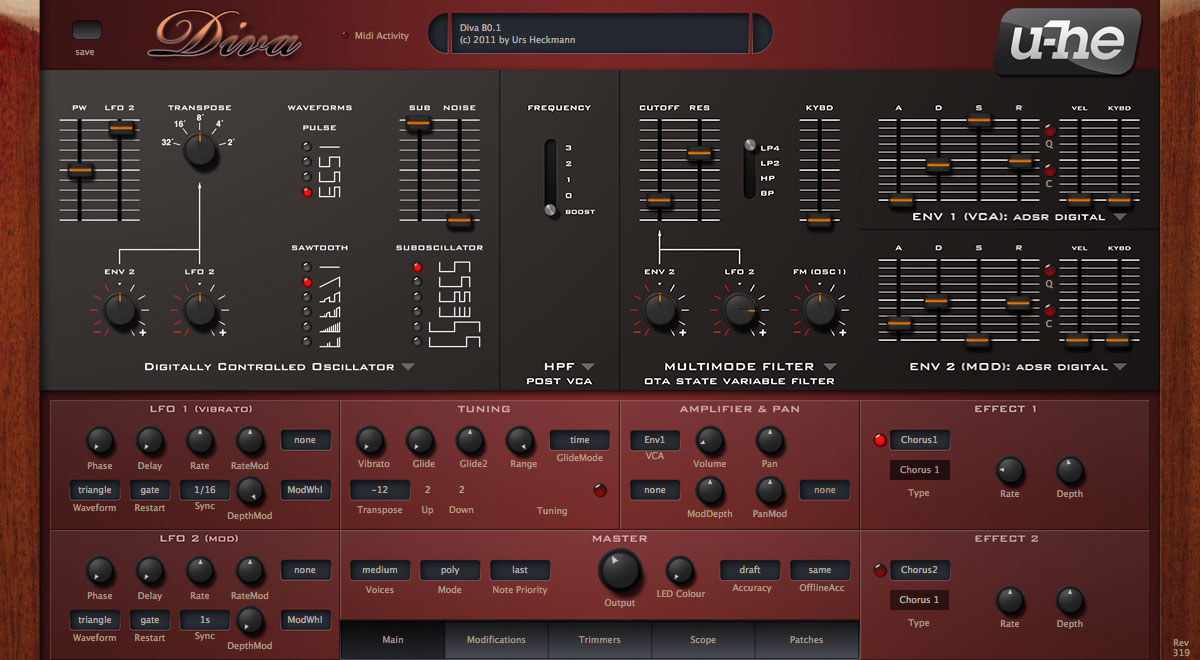Screen dimensions: 1200x660
Task: Click the LFO 1 DepthMod knob
Action: (251, 490)
